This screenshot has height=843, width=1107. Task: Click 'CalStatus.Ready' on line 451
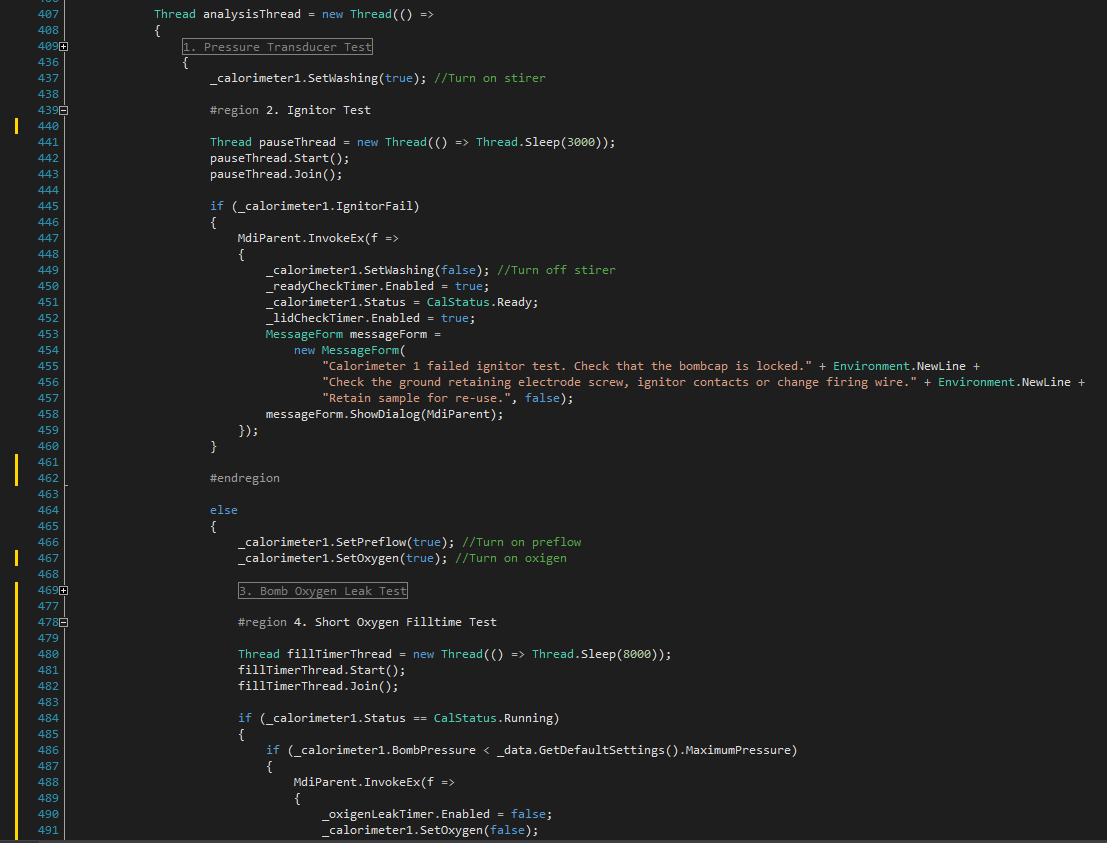(x=479, y=302)
